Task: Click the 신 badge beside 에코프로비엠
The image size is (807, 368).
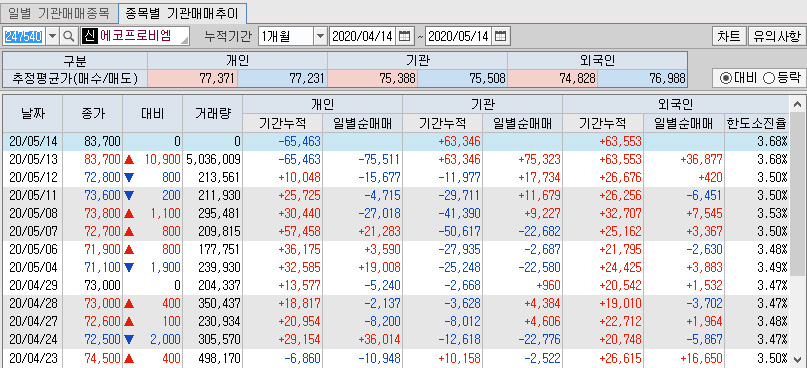Action: [x=90, y=36]
